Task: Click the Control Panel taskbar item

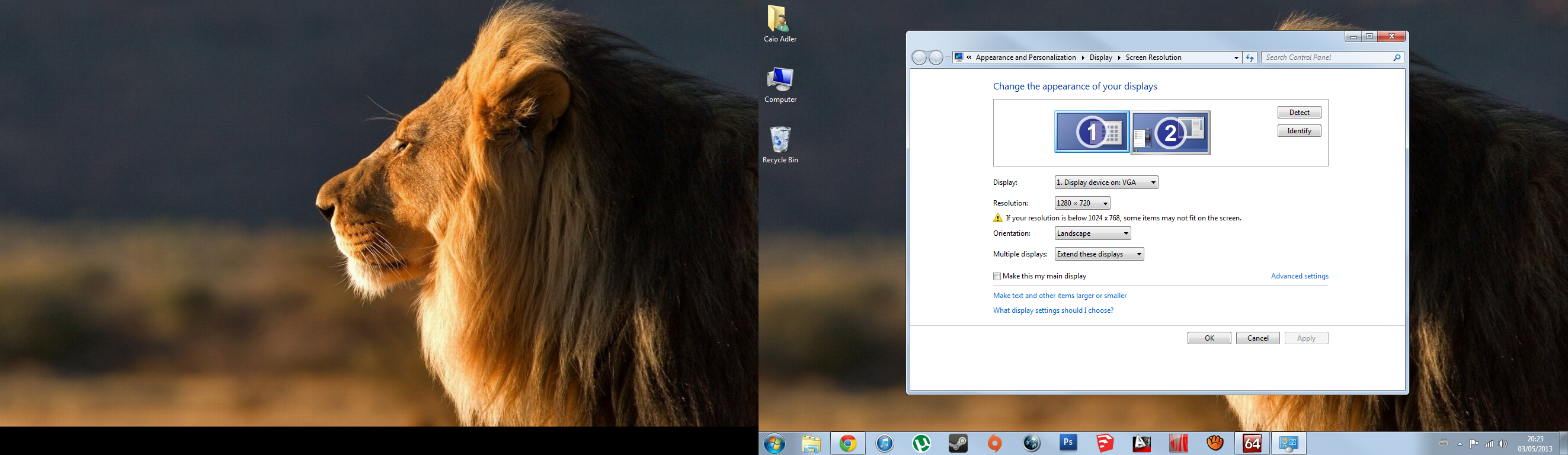Action: coord(1289,443)
